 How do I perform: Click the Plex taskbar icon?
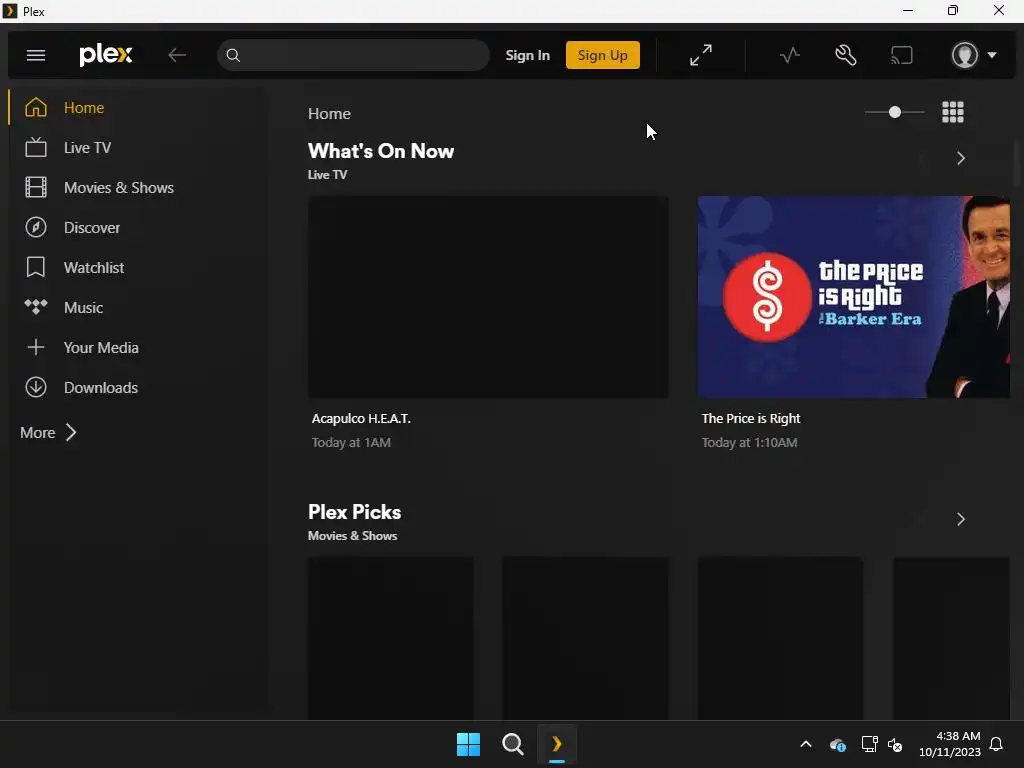[557, 744]
